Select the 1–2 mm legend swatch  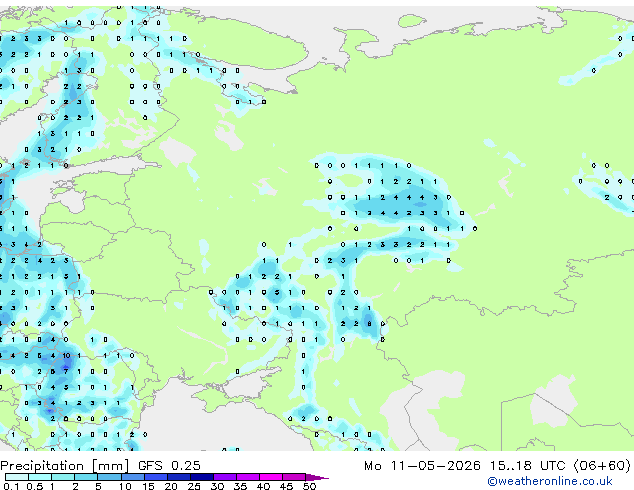coord(63,477)
